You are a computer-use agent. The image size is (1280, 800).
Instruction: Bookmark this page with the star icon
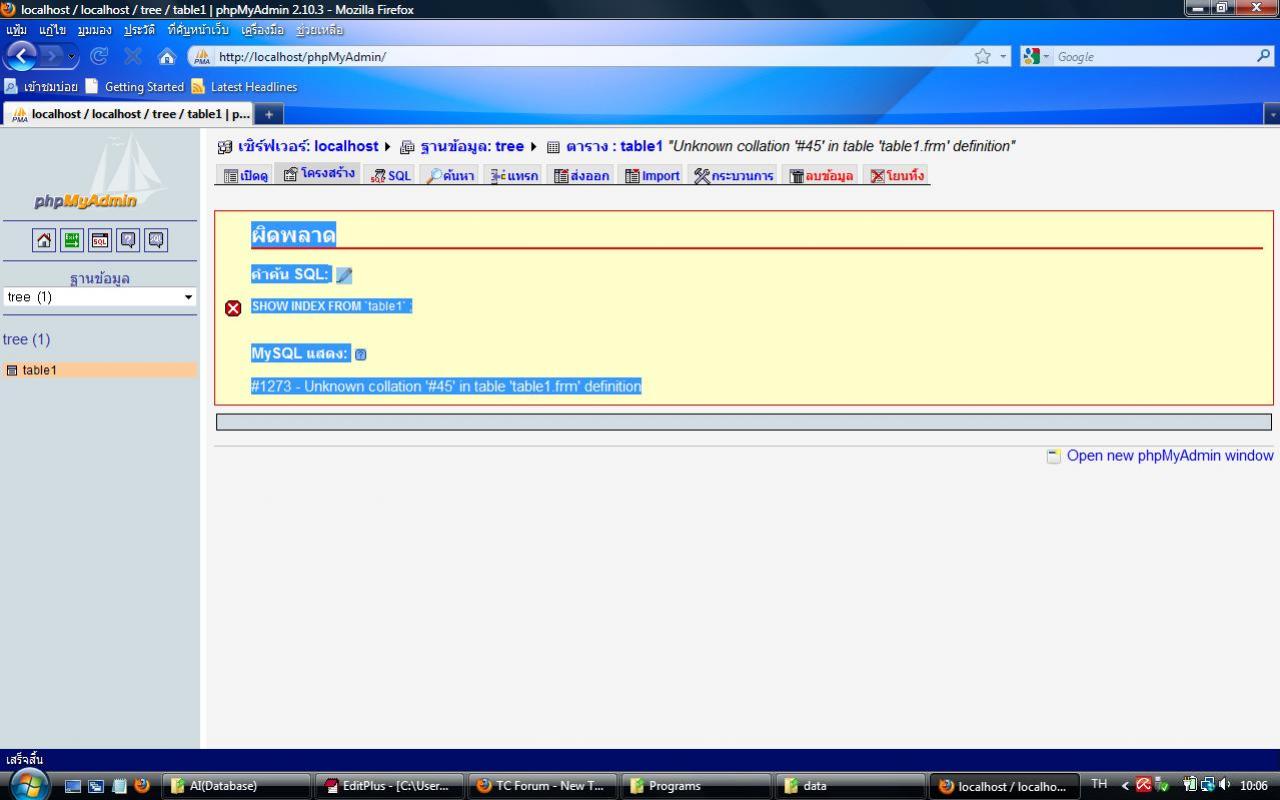[983, 57]
